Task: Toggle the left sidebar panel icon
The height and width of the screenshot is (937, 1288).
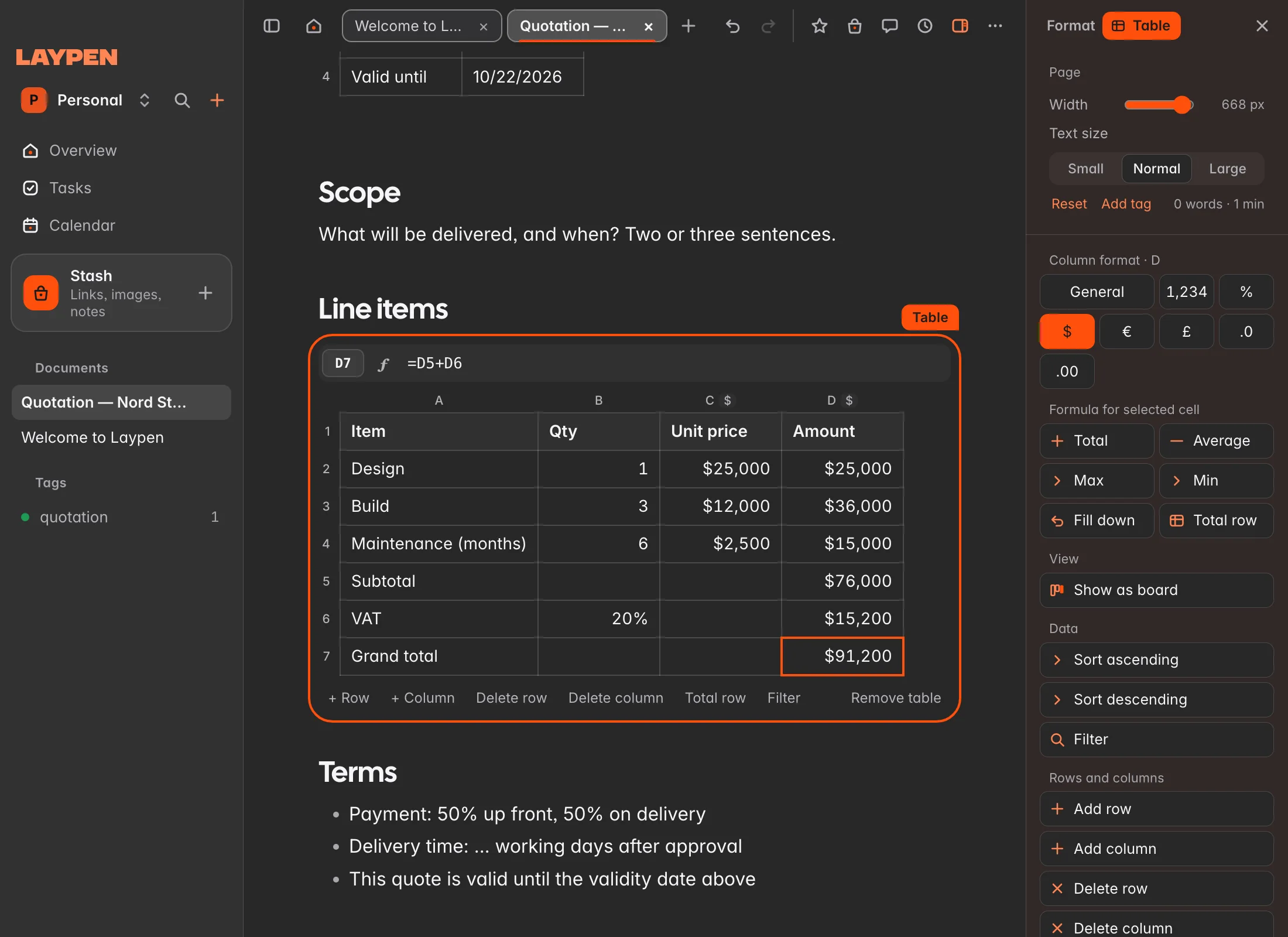Action: coord(272,26)
